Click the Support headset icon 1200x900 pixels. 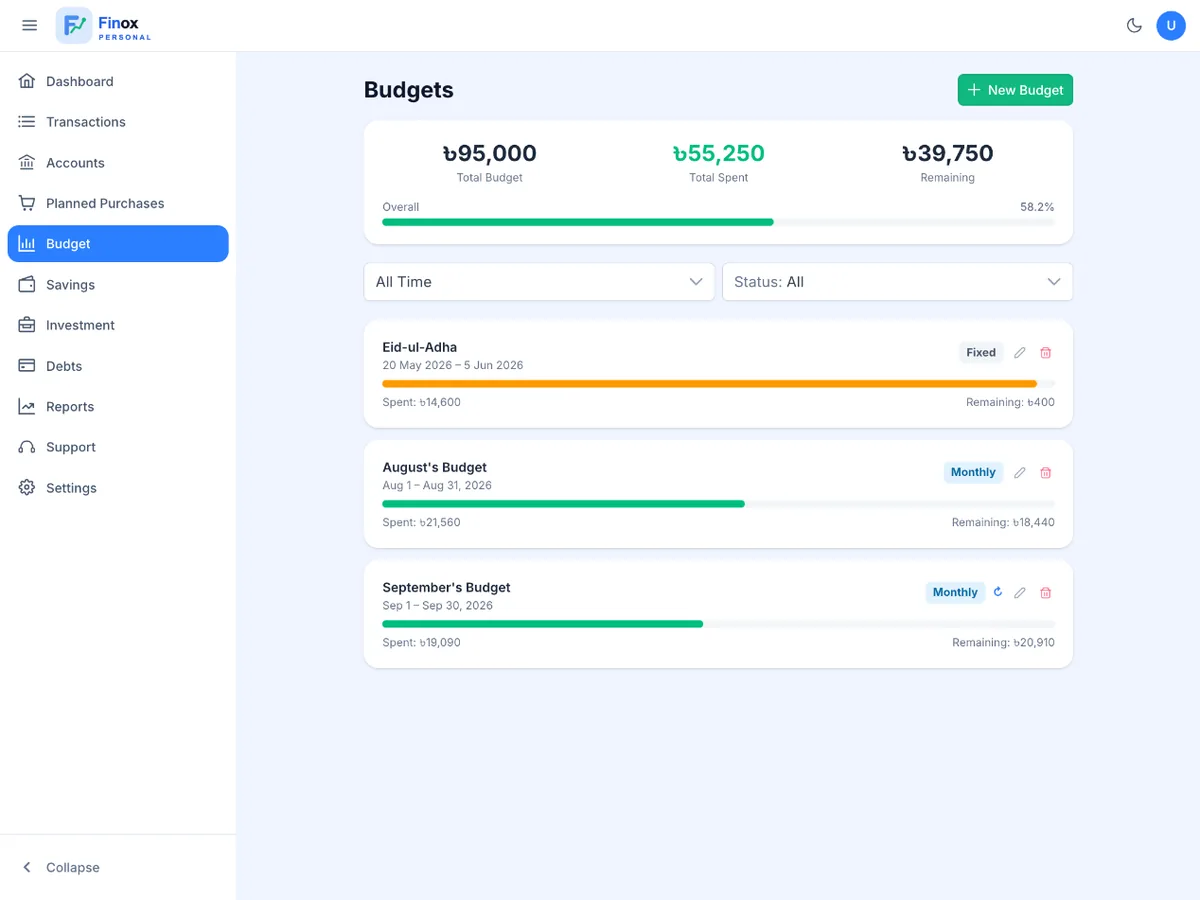[x=27, y=447]
